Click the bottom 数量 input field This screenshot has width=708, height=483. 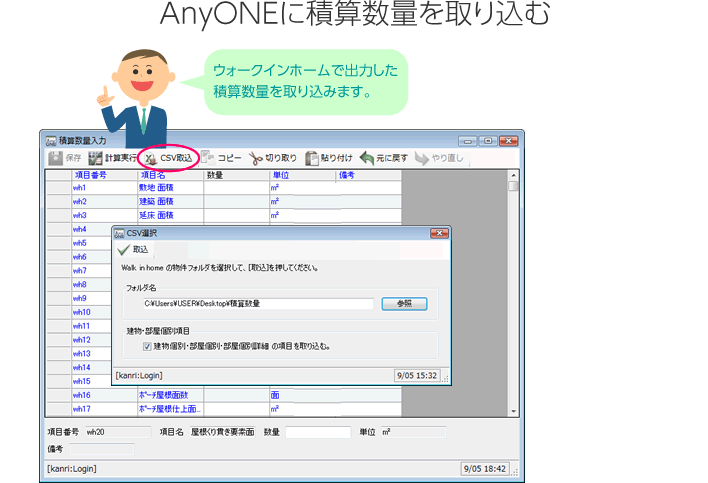[x=318, y=432]
